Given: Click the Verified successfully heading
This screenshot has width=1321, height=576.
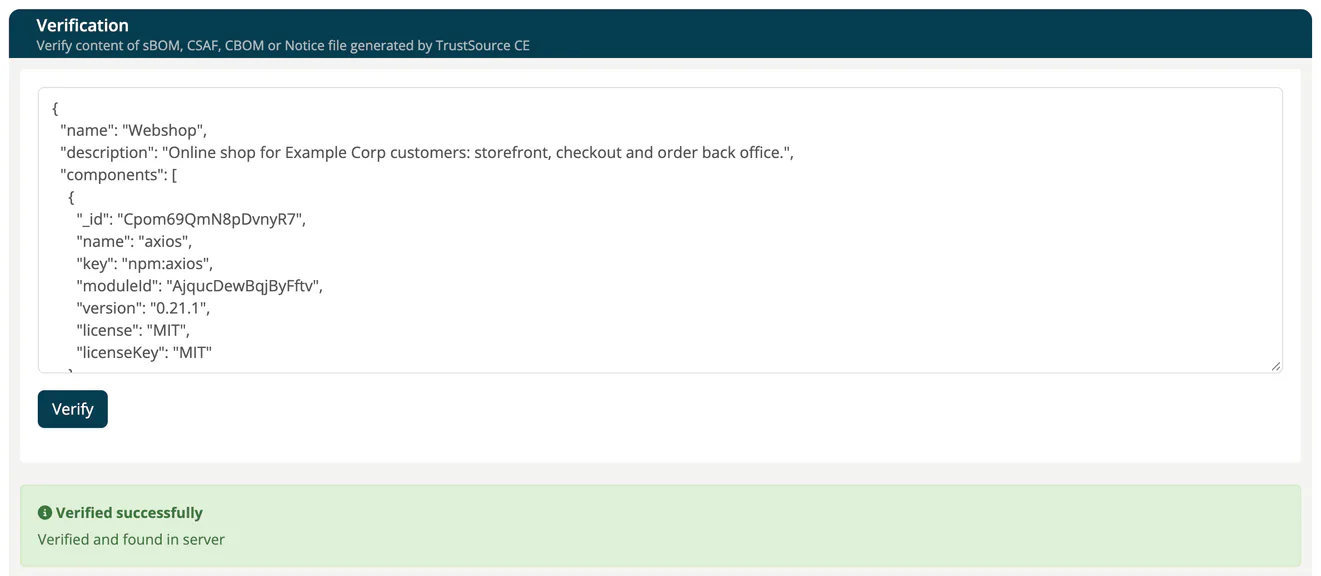Looking at the screenshot, I should (129, 513).
